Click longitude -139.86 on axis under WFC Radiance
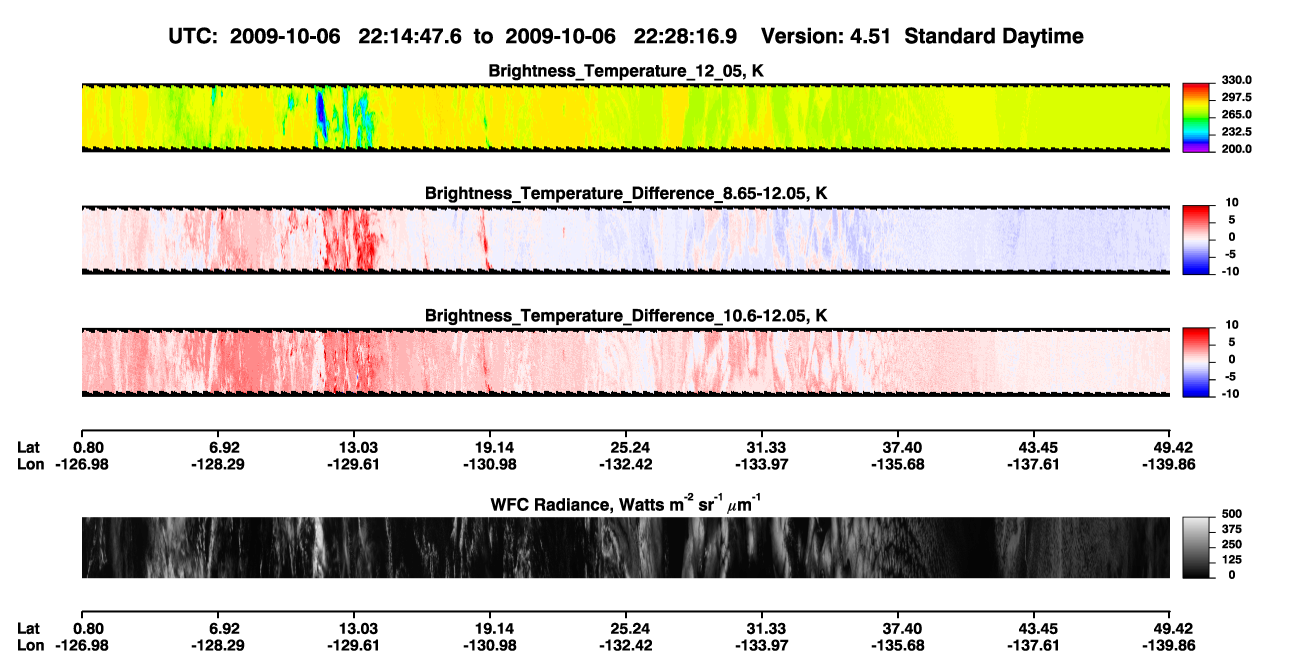Viewport: 1300px width, 667px height. [1170, 645]
